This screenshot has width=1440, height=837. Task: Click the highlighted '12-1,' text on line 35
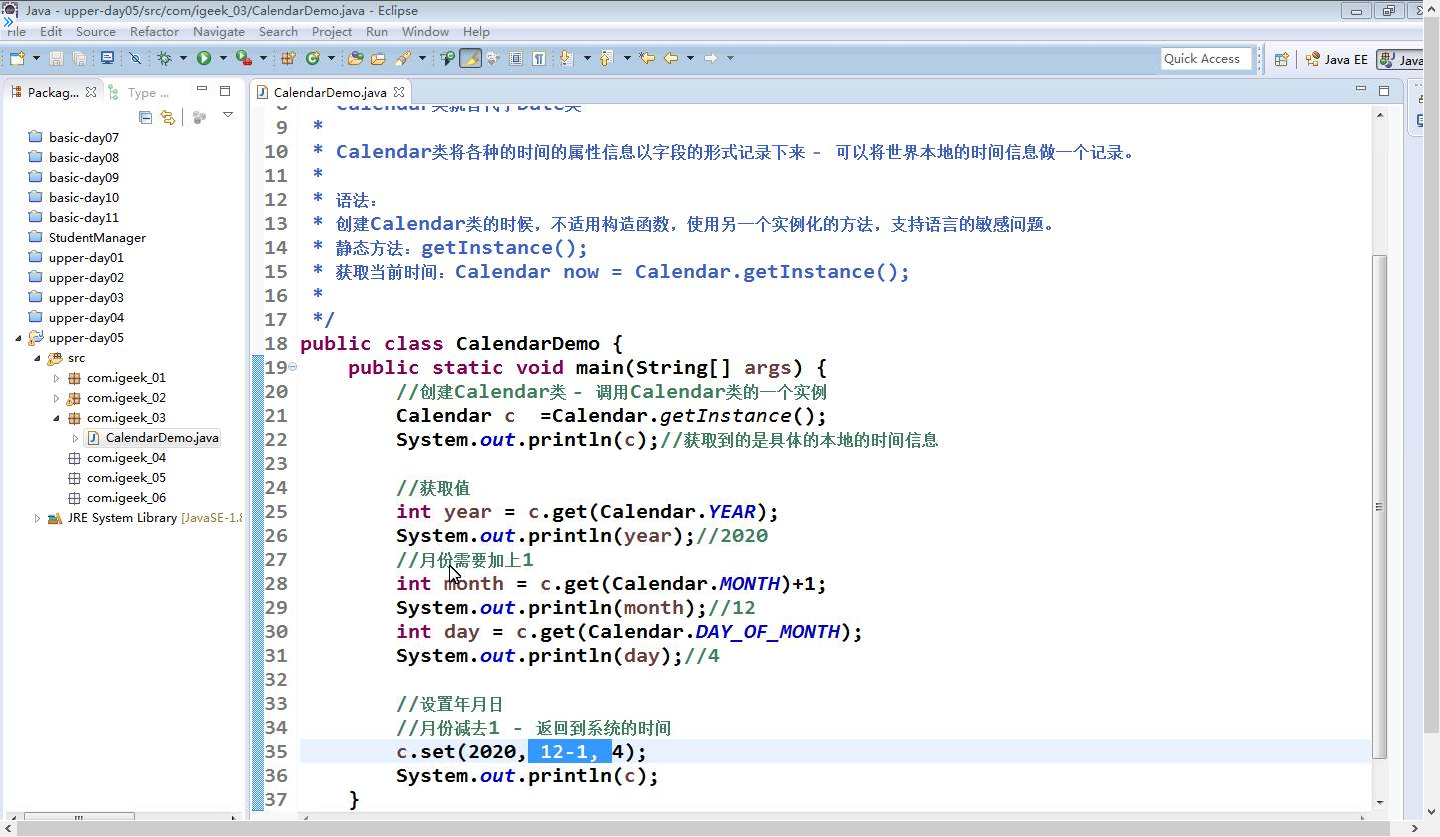(x=570, y=751)
